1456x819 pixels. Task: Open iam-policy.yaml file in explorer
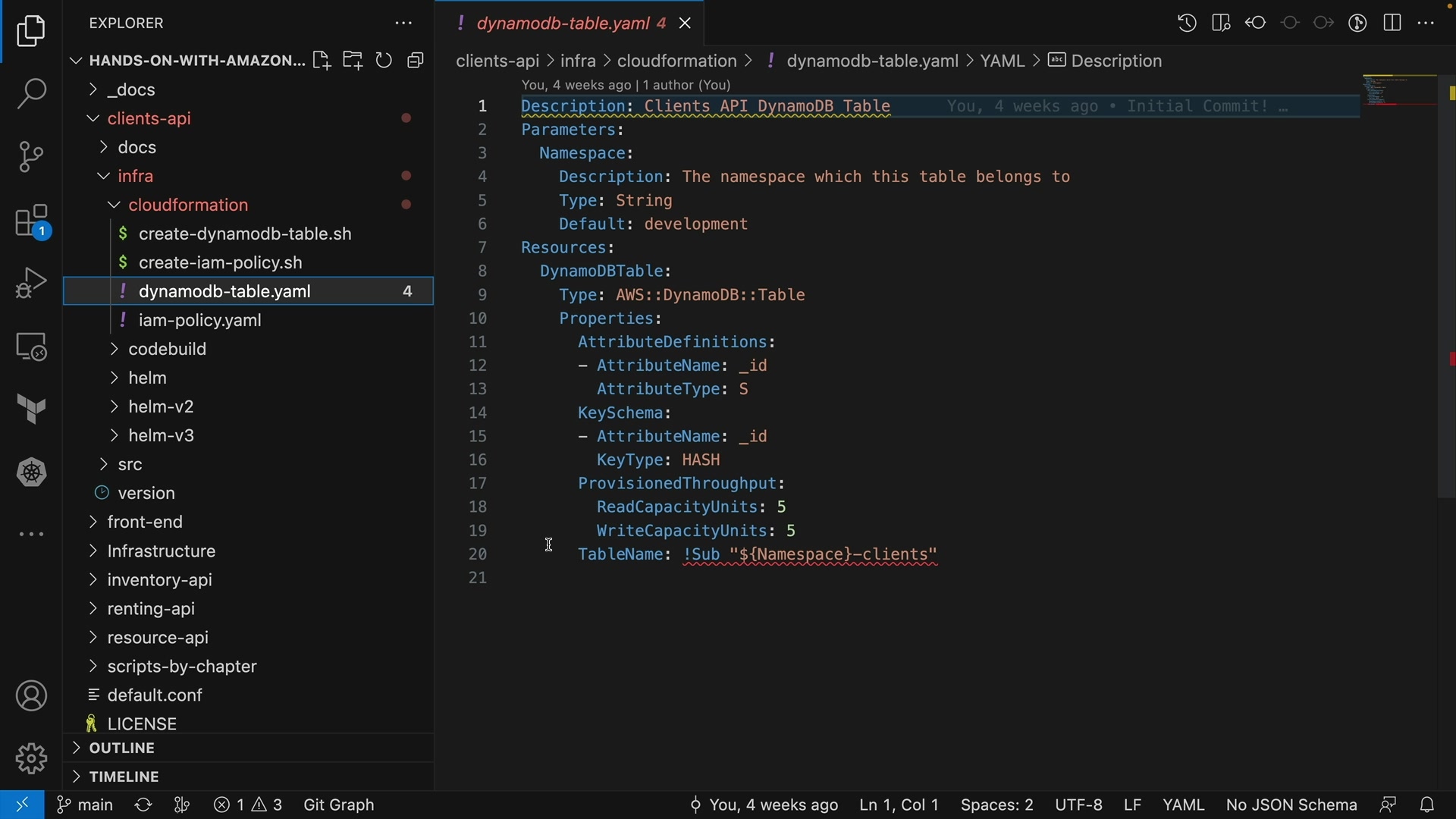point(200,321)
